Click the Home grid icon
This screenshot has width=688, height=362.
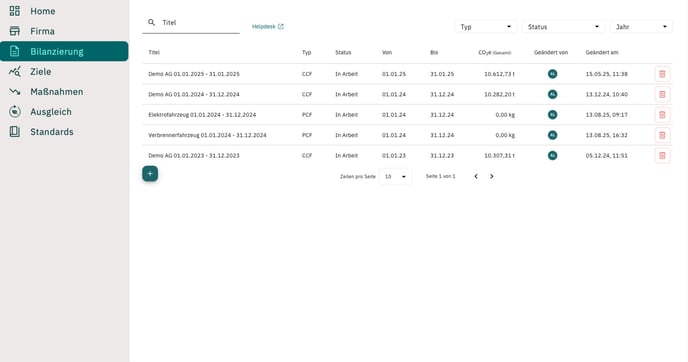tap(14, 11)
